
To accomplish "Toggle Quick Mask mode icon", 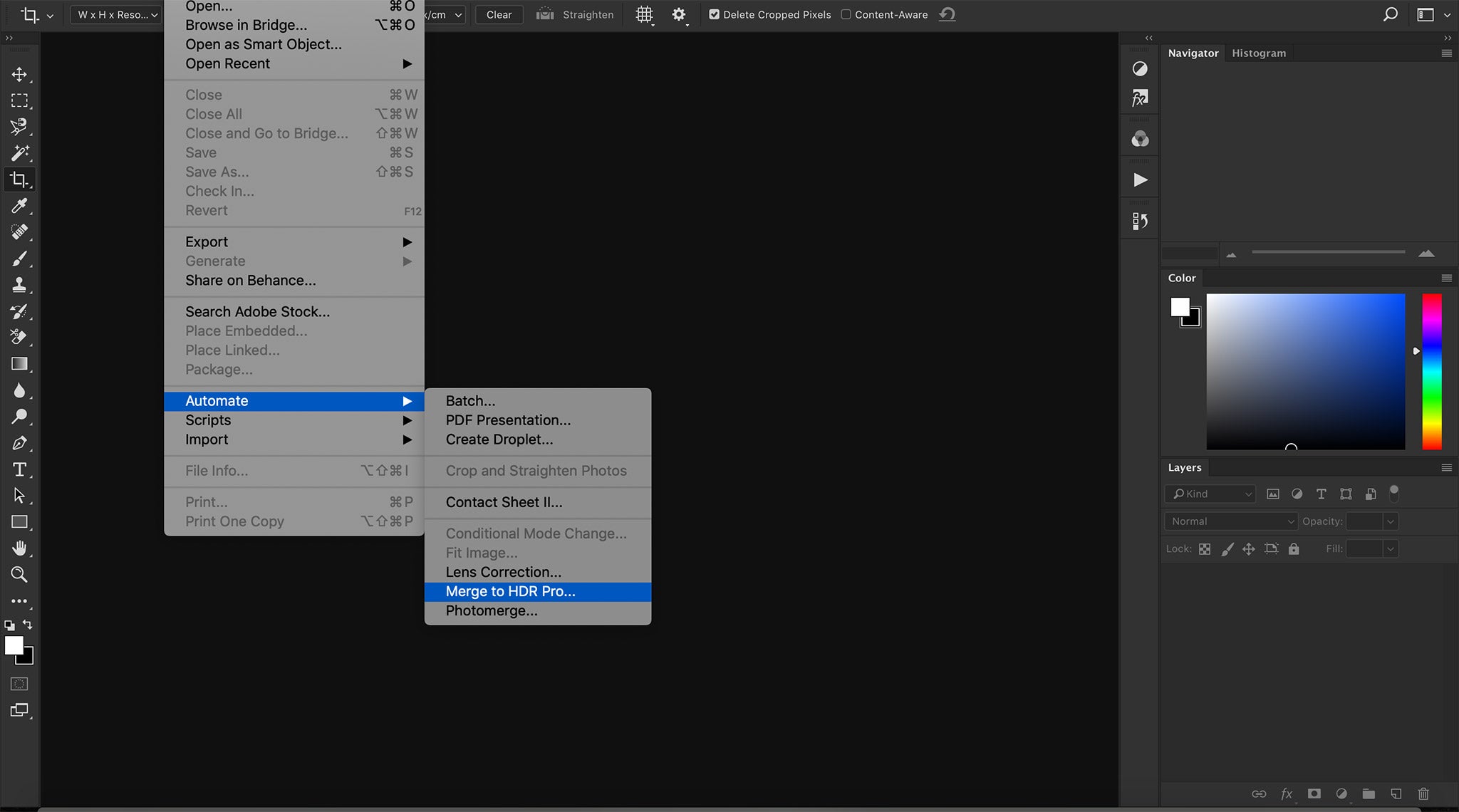I will point(19,684).
